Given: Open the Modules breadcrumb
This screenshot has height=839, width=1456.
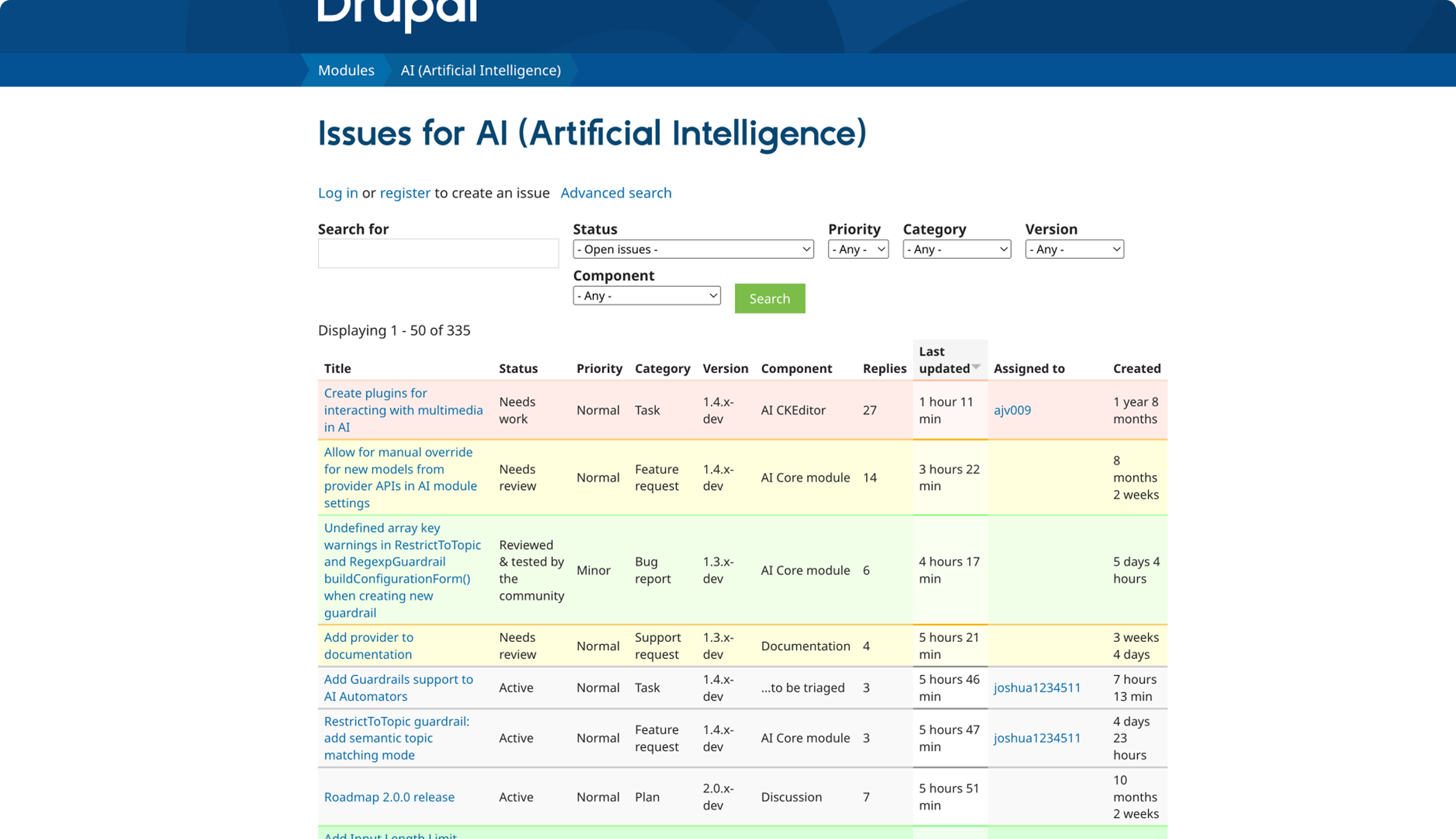Looking at the screenshot, I should pyautogui.click(x=346, y=70).
